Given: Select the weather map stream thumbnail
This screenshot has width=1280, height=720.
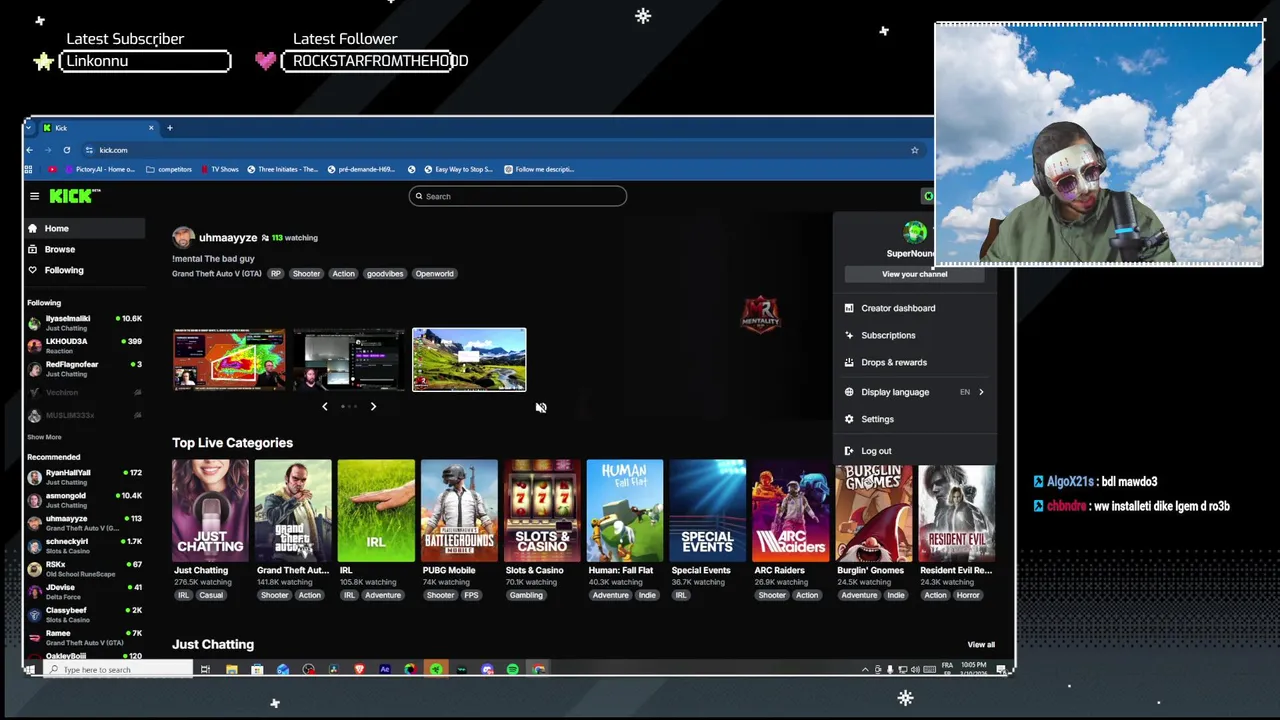Looking at the screenshot, I should (229, 359).
